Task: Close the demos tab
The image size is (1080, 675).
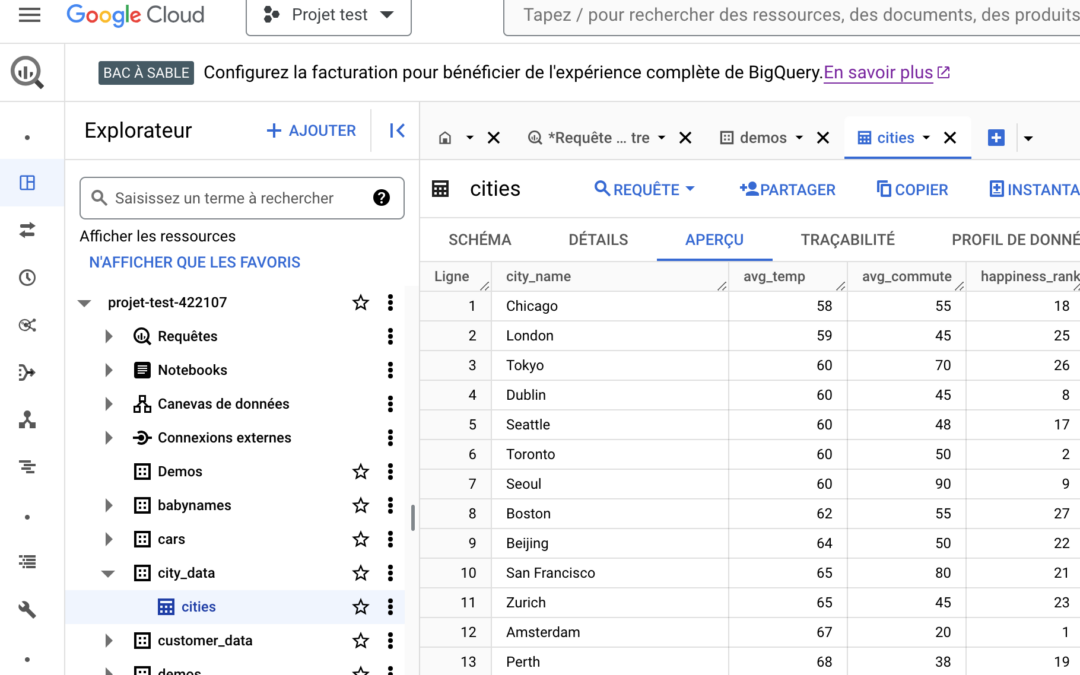Action: point(823,138)
